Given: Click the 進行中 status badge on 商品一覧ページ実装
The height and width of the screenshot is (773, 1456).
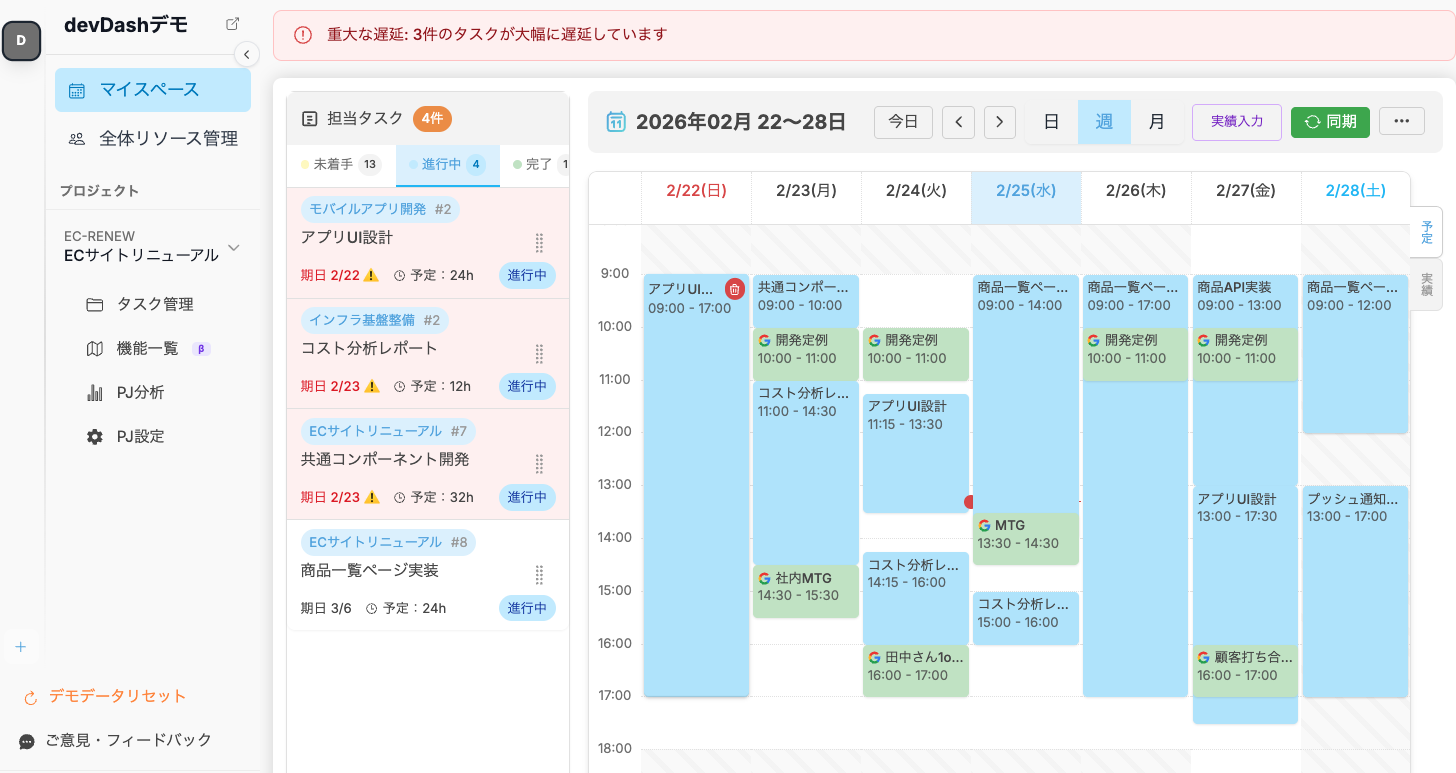Looking at the screenshot, I should tap(527, 608).
